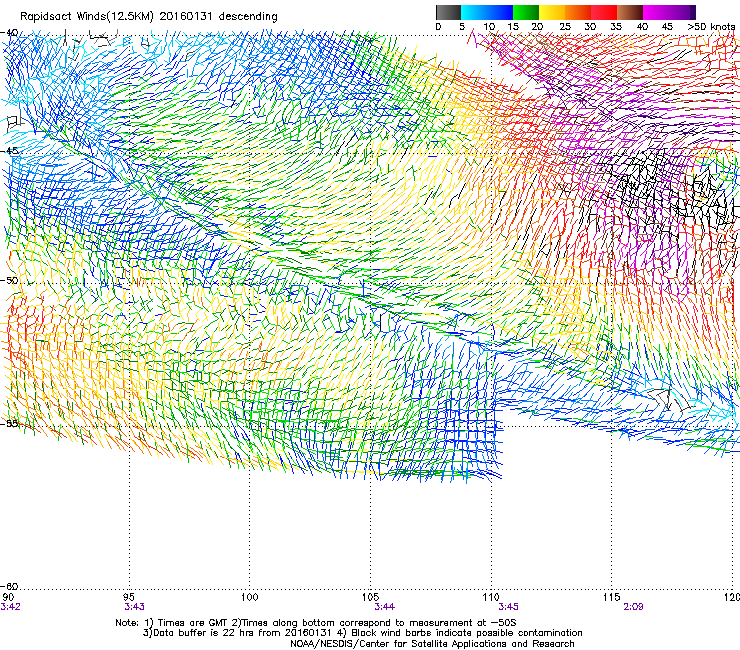Click the 'NOAA/NESDIS/Center for Satellite Applications and Research' credit

point(432,644)
